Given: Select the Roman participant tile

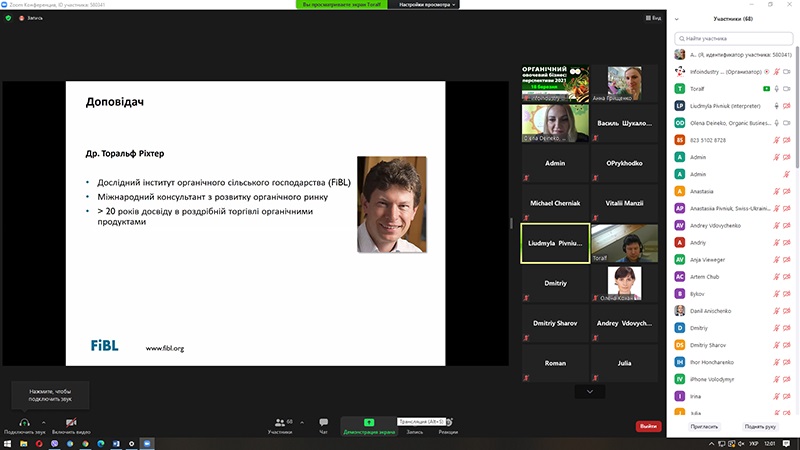Looking at the screenshot, I should pyautogui.click(x=555, y=363).
